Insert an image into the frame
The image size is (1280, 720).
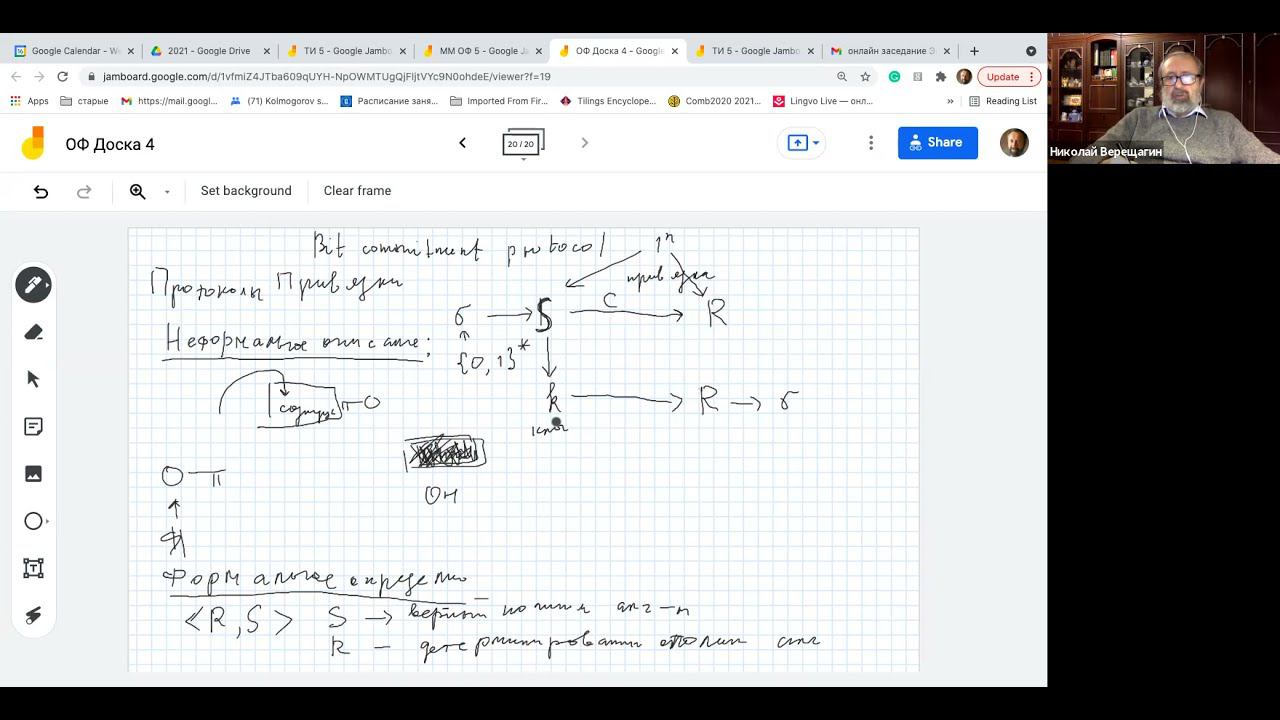point(33,474)
